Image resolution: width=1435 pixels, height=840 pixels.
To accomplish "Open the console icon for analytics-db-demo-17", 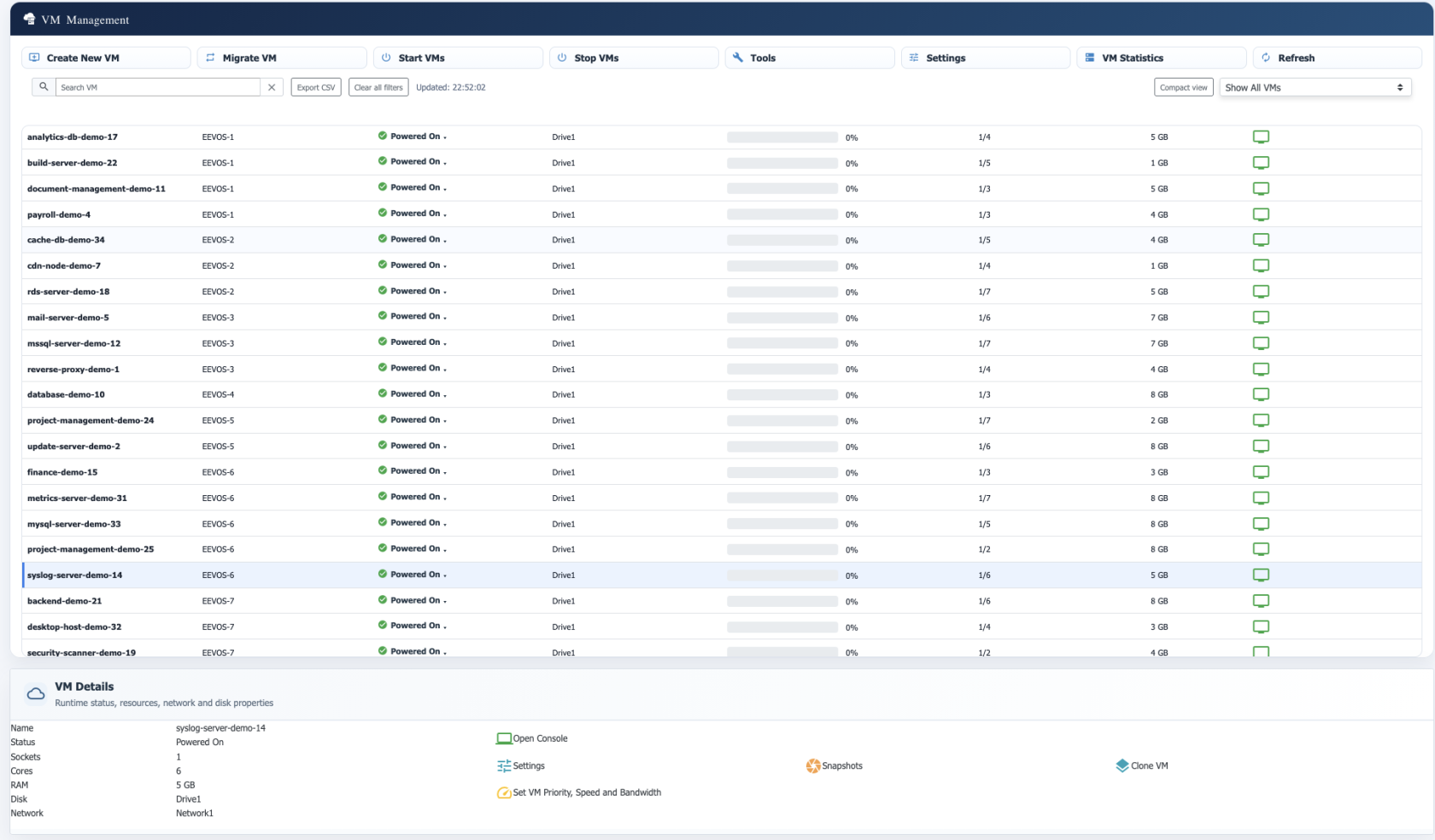I will pos(1262,137).
